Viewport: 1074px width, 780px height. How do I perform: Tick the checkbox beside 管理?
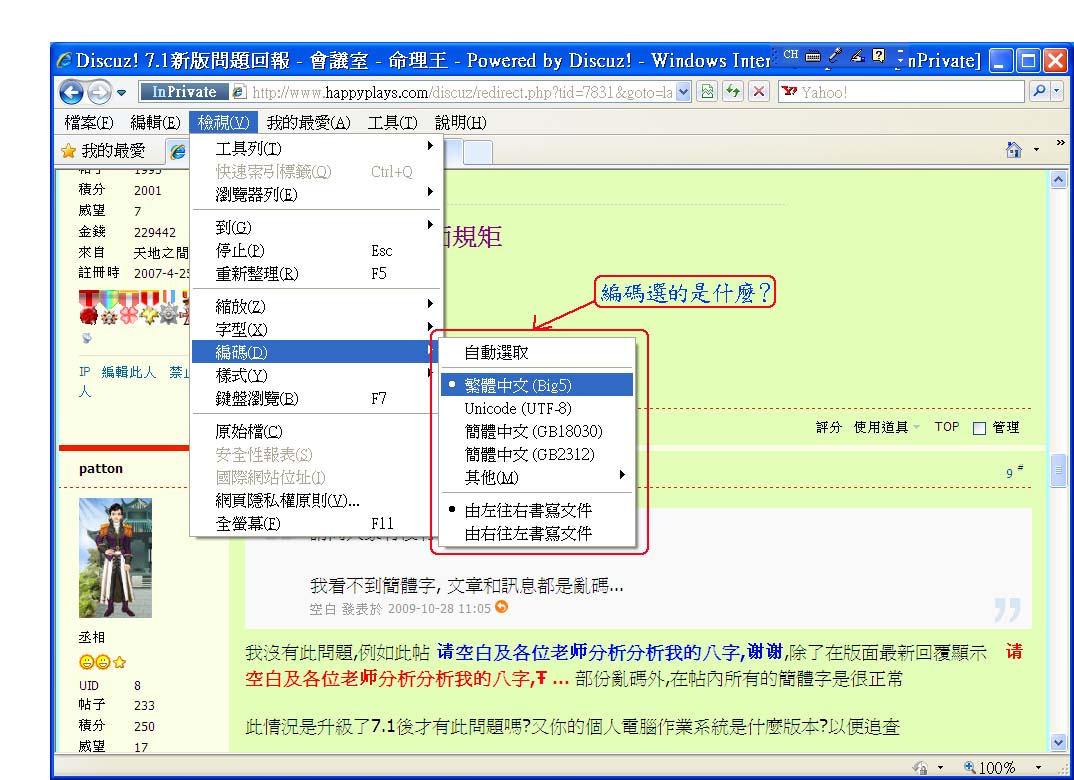pyautogui.click(x=979, y=428)
